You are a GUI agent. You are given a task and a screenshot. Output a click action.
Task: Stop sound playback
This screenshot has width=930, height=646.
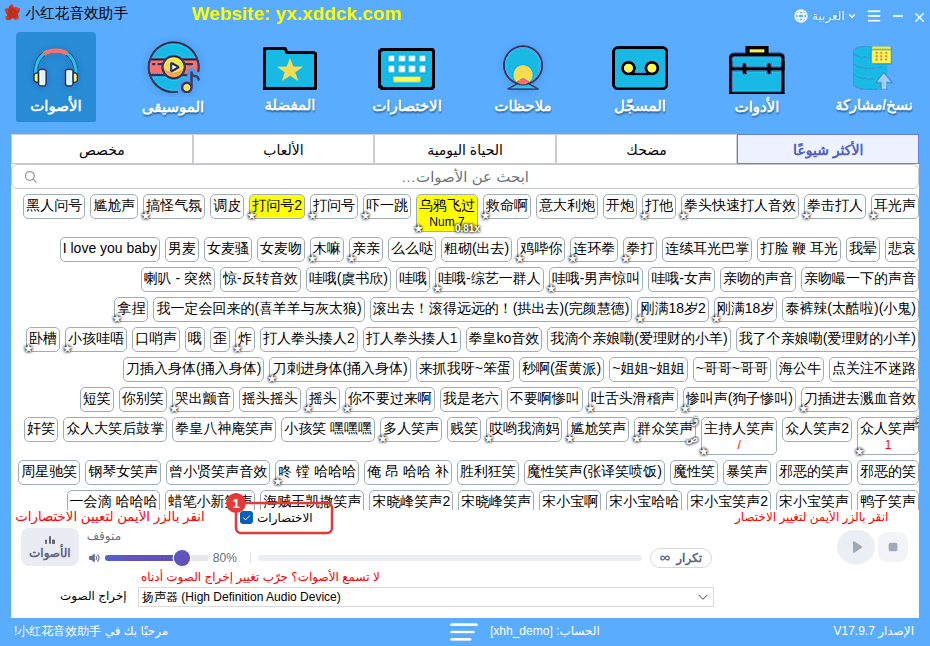click(893, 547)
